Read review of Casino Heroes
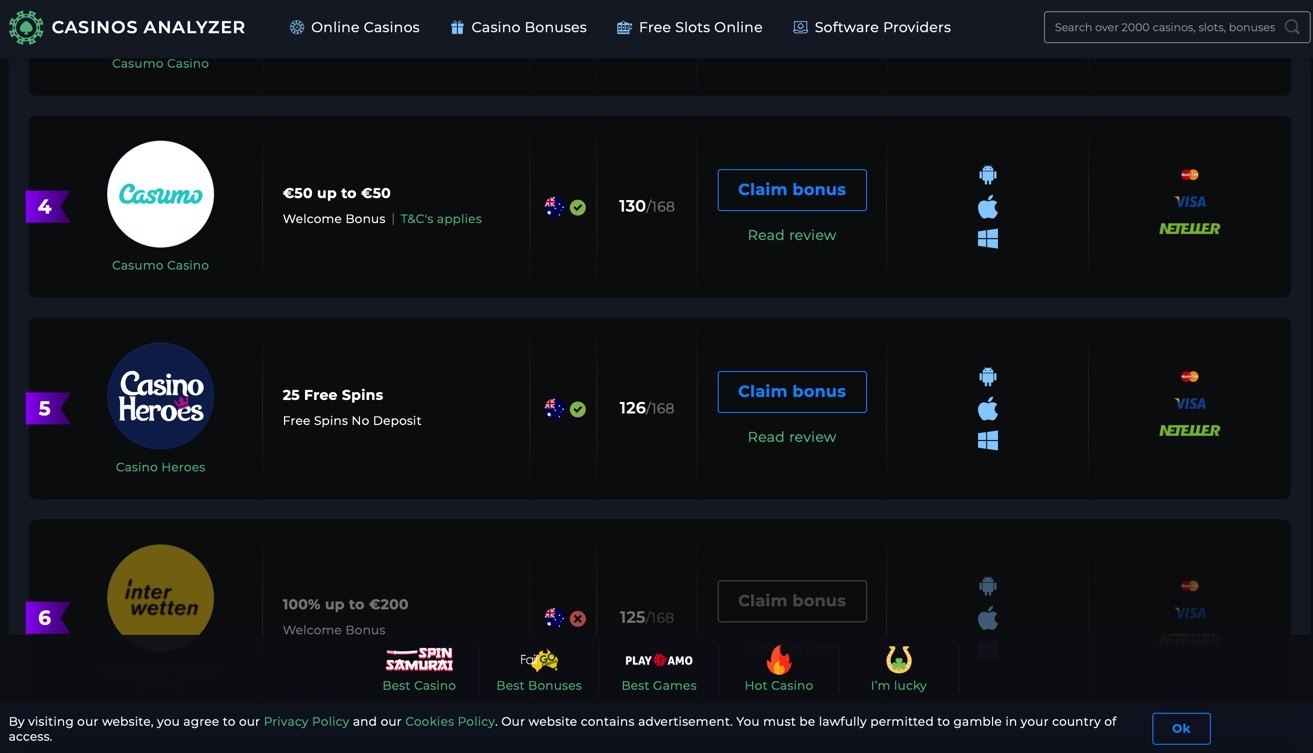This screenshot has height=753, width=1313. [792, 437]
